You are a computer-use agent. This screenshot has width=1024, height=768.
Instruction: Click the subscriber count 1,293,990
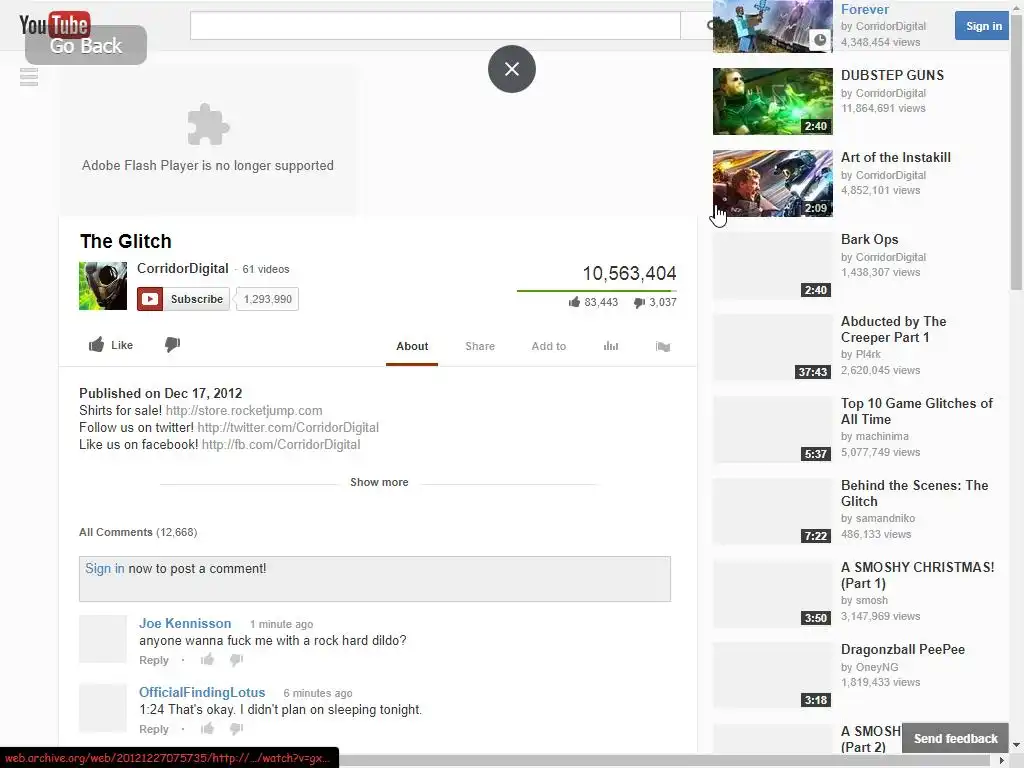coord(267,299)
